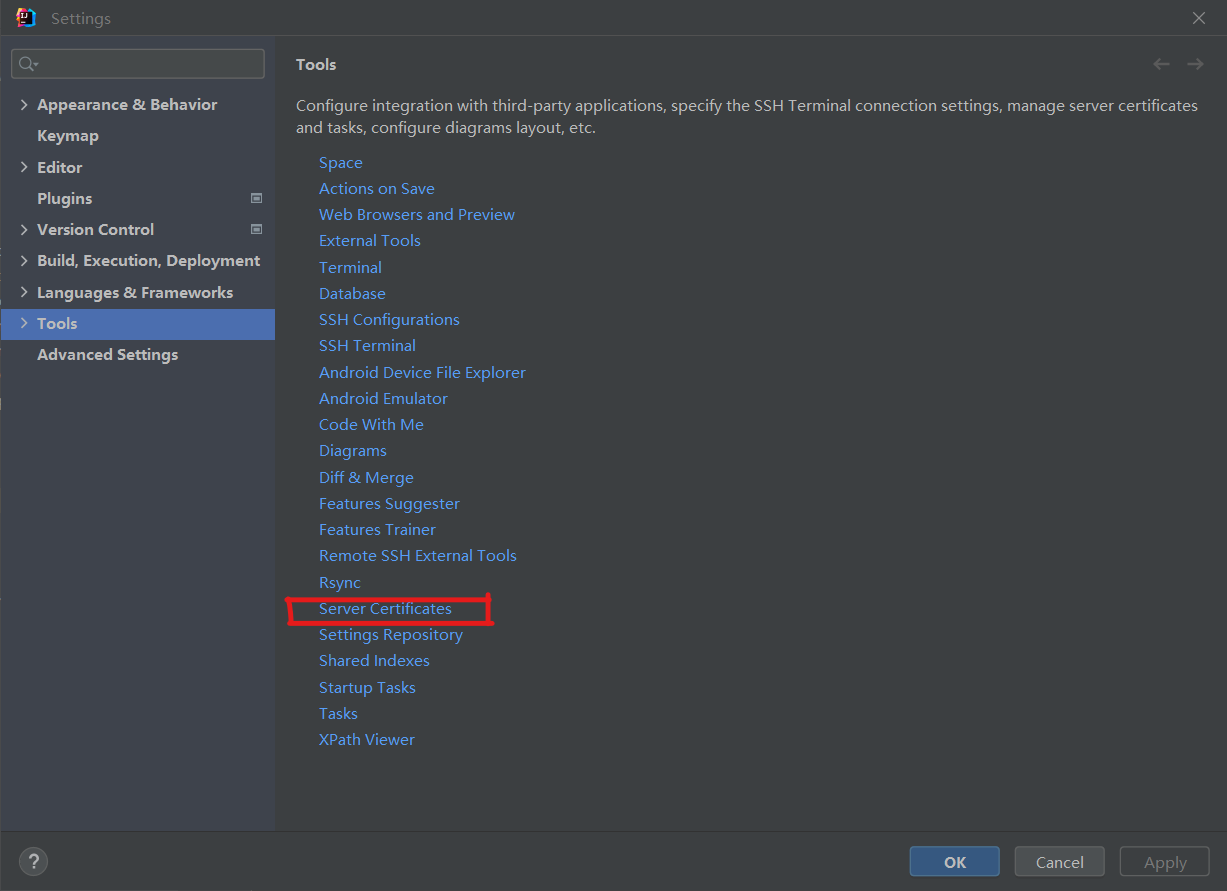This screenshot has height=891, width=1227.
Task: Open help with the question mark button
Action: pyautogui.click(x=33, y=861)
